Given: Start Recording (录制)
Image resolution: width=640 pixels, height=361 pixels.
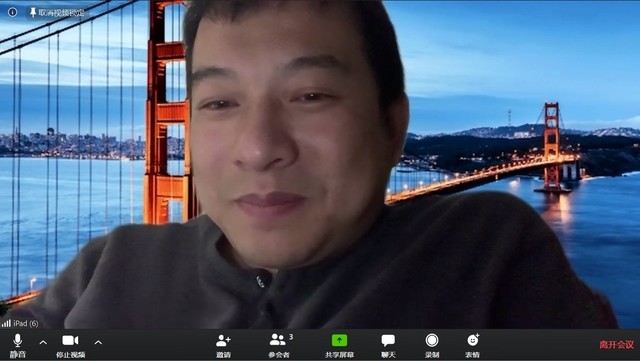Looking at the screenshot, I should coord(432,345).
